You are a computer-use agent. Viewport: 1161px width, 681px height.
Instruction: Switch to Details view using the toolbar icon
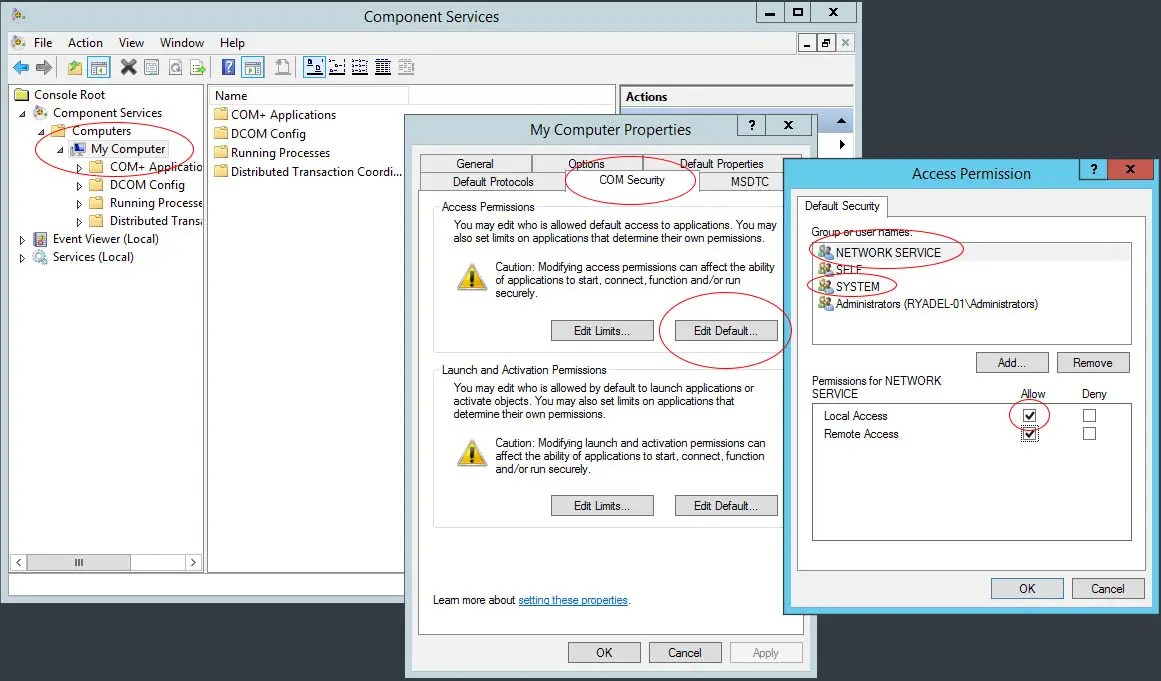(x=383, y=66)
